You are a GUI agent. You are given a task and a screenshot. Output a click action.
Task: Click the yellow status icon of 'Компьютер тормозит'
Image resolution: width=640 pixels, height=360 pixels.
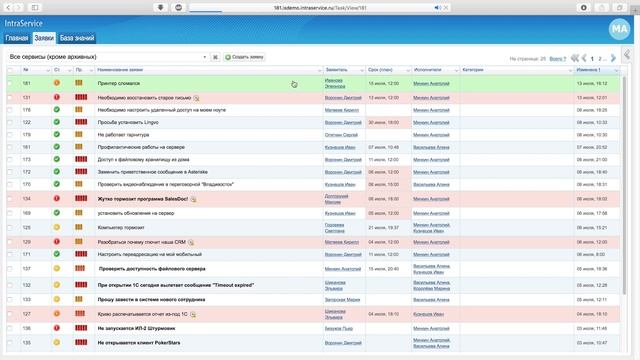coord(57,227)
